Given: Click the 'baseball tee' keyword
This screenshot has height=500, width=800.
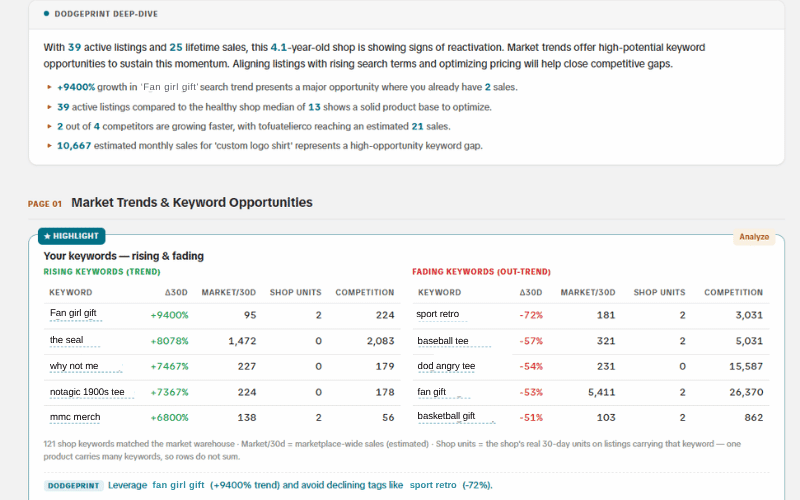Looking at the screenshot, I should 443,341.
